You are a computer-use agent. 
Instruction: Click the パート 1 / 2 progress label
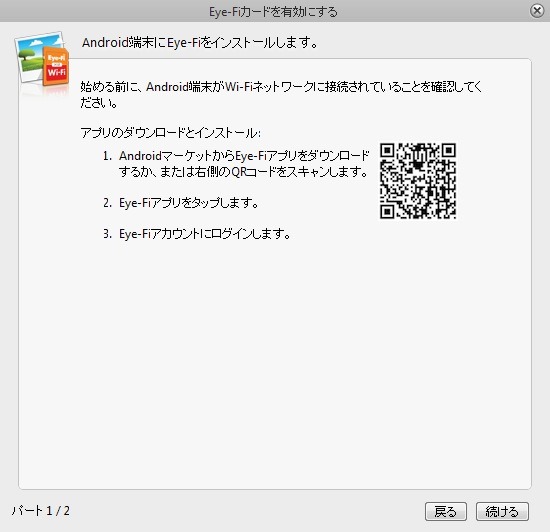click(x=41, y=511)
